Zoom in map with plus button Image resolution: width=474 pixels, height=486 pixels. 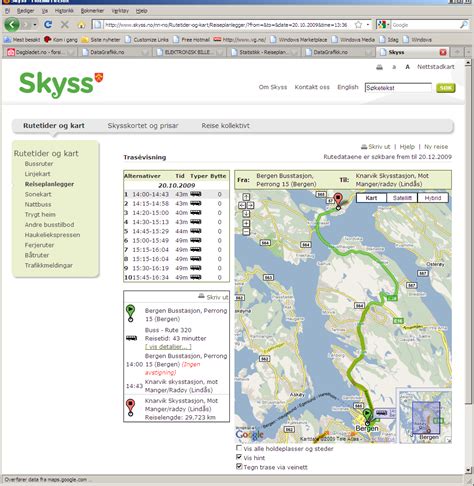point(246,223)
